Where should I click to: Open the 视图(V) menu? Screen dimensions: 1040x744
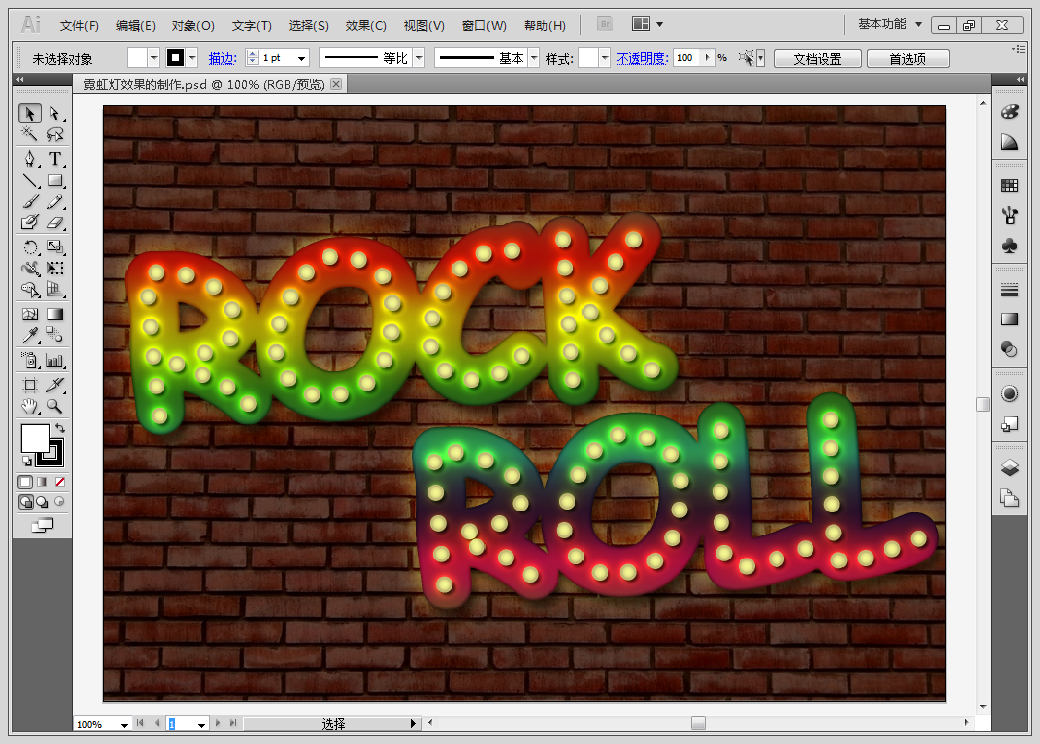point(424,26)
